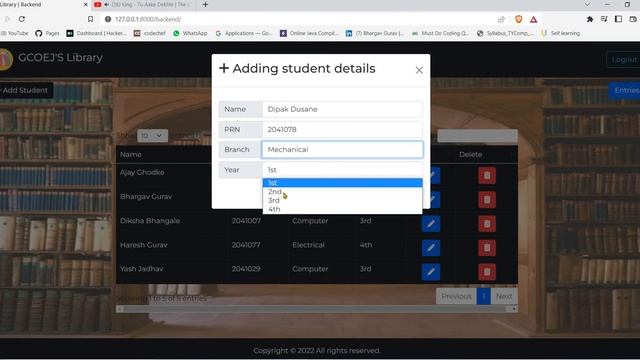The height and width of the screenshot is (360, 640).
Task: Choose the highlighted 1st year option
Action: pyautogui.click(x=342, y=183)
